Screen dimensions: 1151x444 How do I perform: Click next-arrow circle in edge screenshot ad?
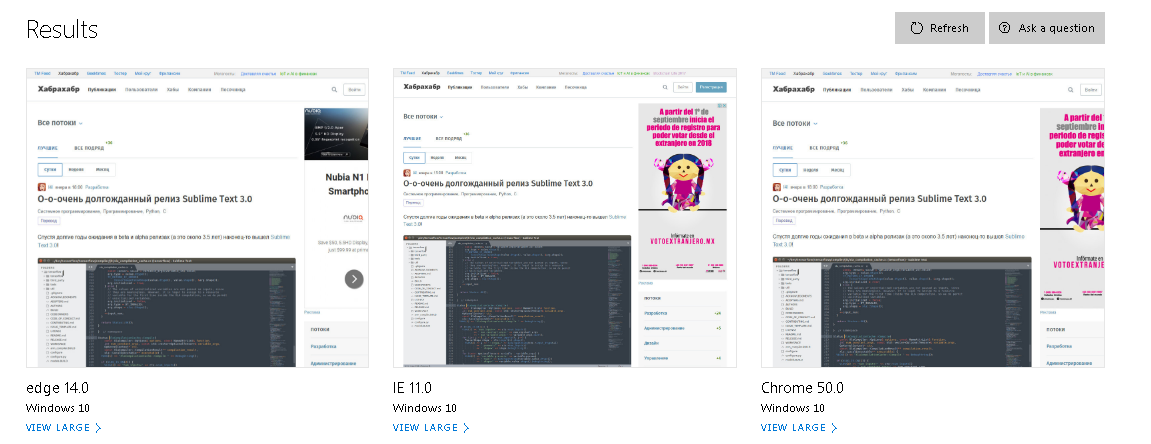354,279
